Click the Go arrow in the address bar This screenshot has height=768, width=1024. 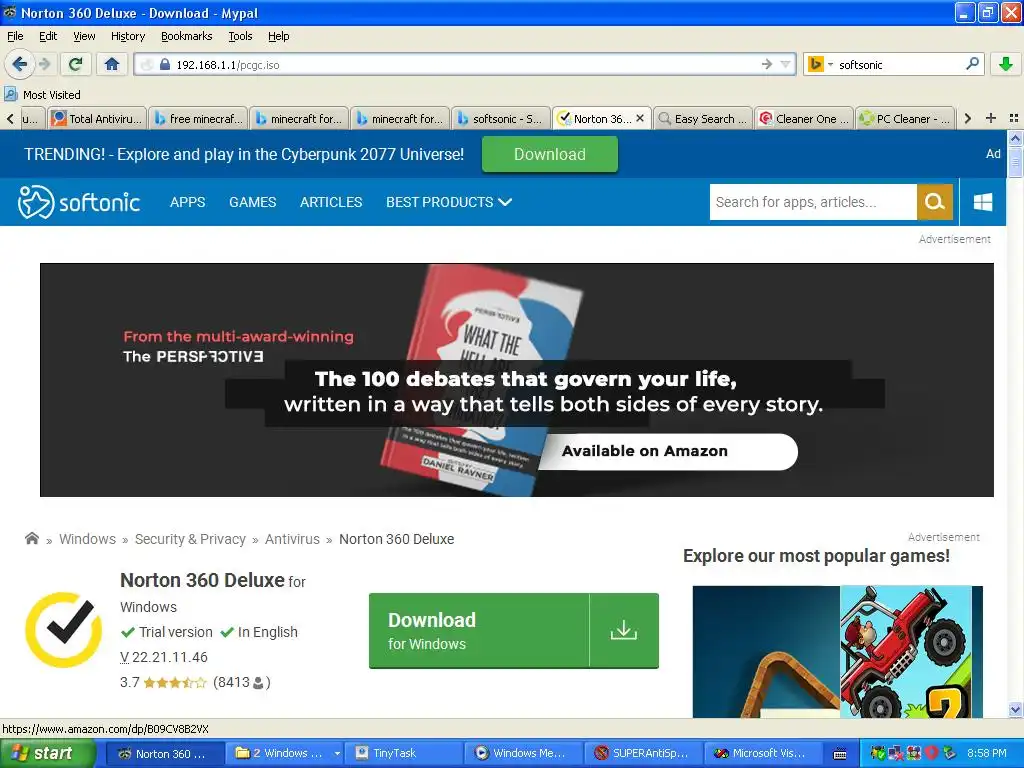pos(767,64)
